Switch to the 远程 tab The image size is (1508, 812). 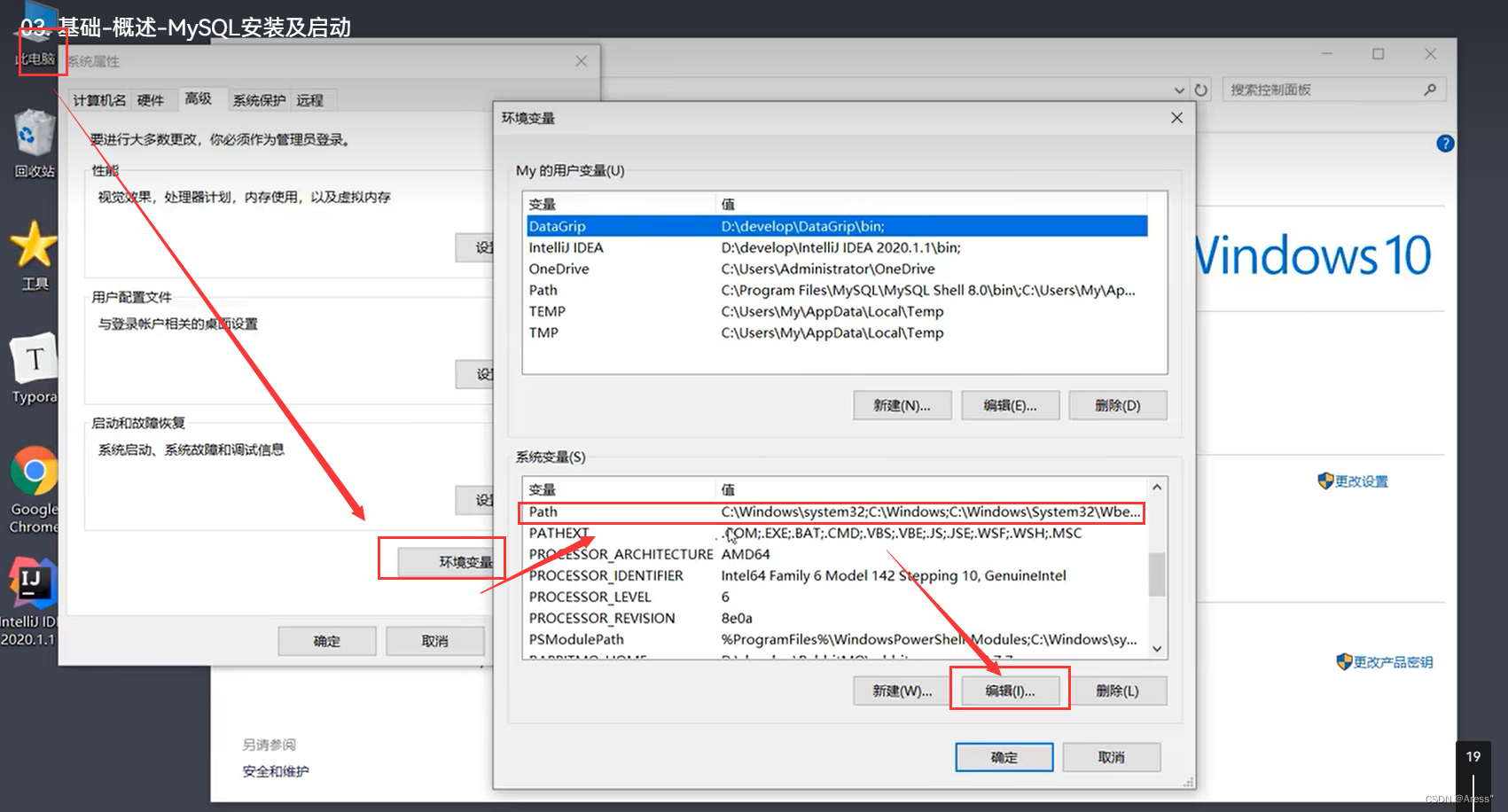pos(310,100)
